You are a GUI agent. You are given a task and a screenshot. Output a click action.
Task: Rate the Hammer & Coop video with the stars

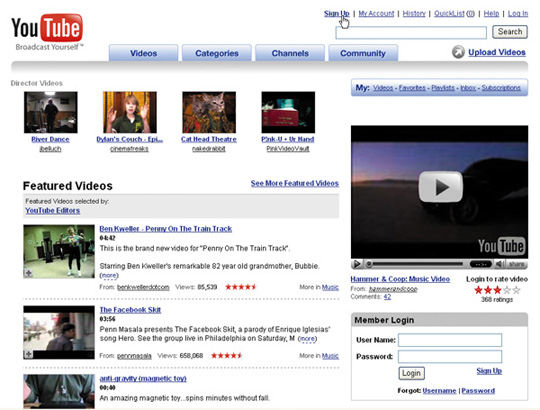497,290
